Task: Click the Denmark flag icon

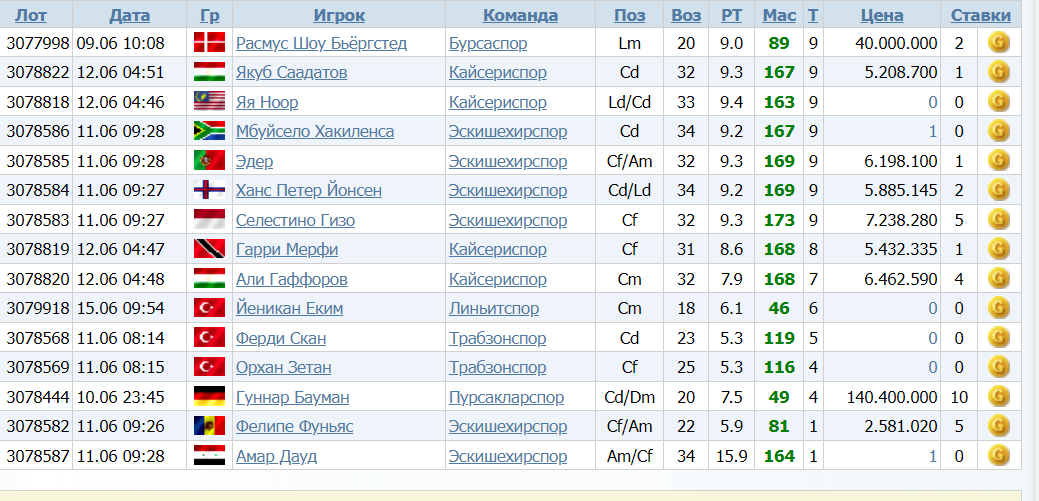Action: coord(209,43)
